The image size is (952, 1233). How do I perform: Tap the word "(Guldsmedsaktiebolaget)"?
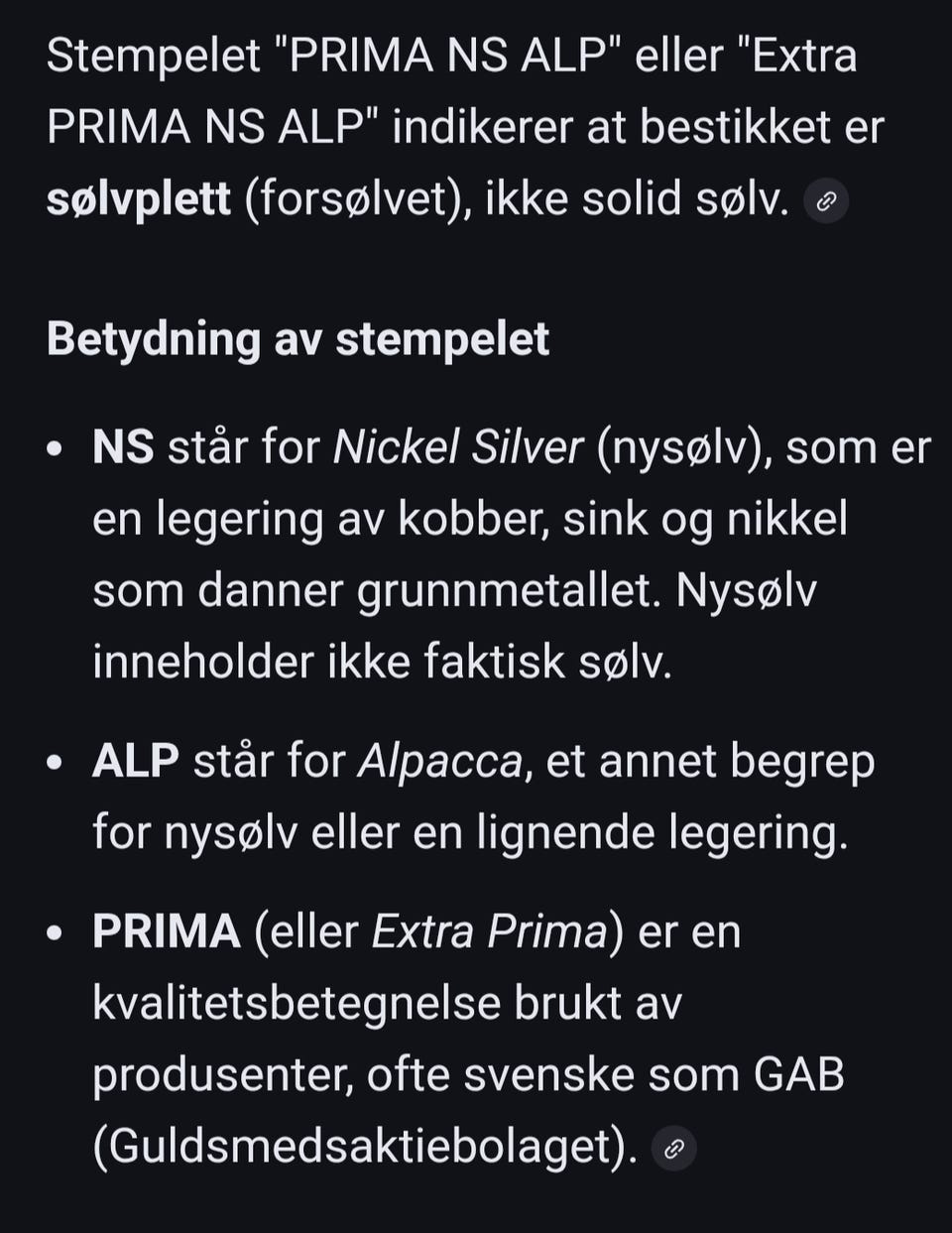[x=365, y=1147]
